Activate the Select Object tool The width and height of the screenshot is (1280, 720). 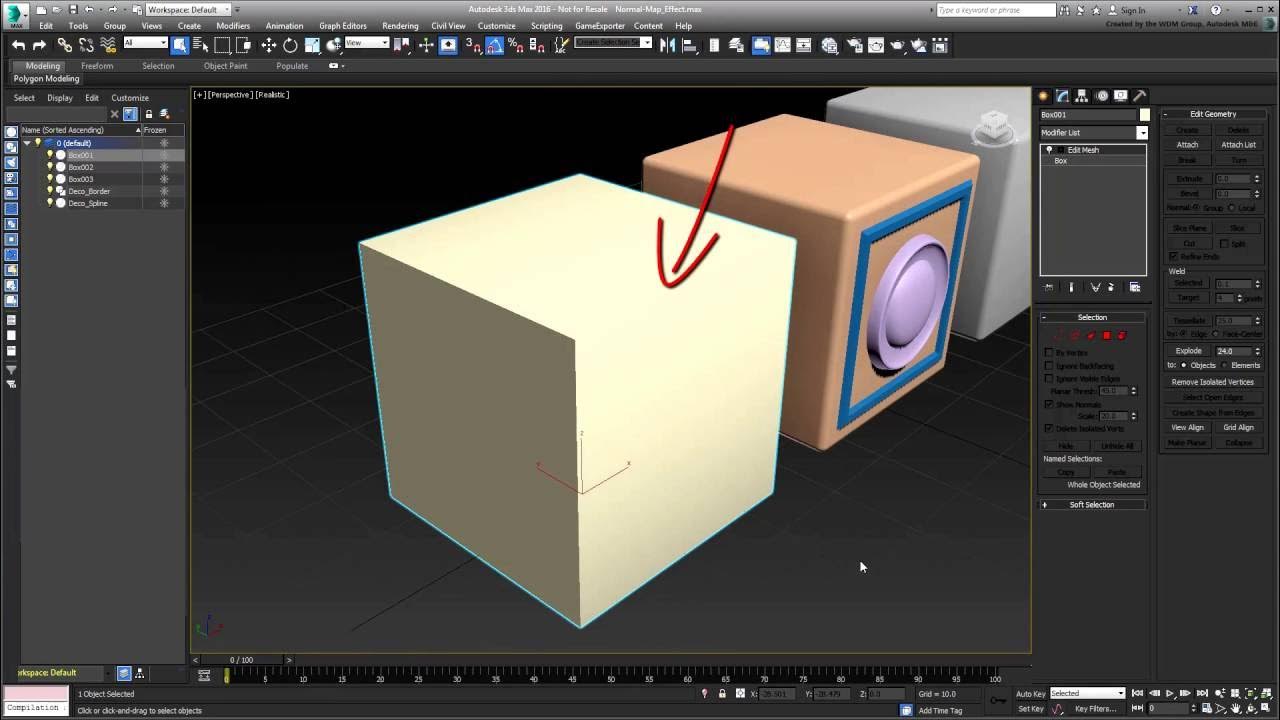click(x=180, y=45)
